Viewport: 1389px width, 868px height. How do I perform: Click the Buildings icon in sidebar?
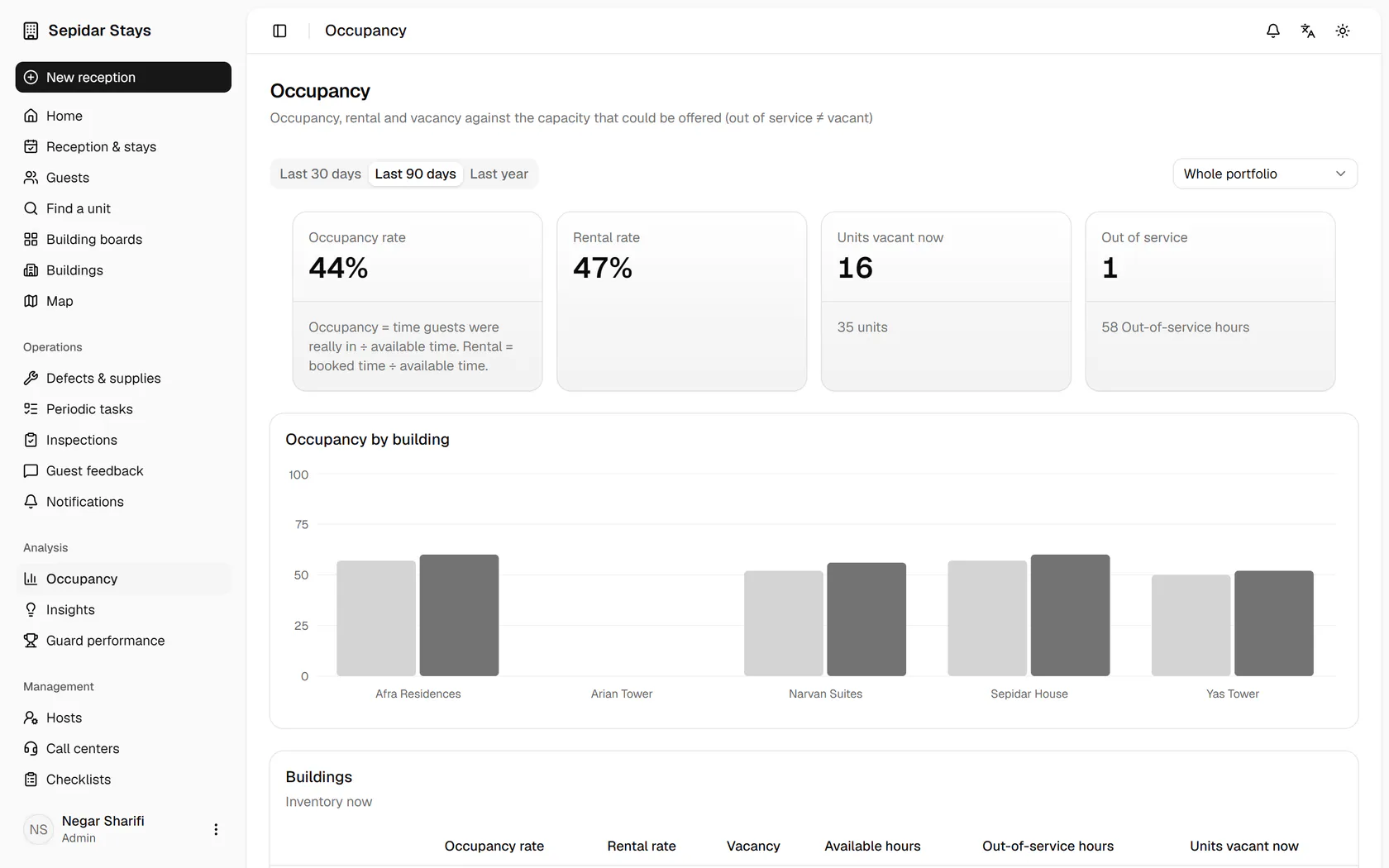point(31,270)
